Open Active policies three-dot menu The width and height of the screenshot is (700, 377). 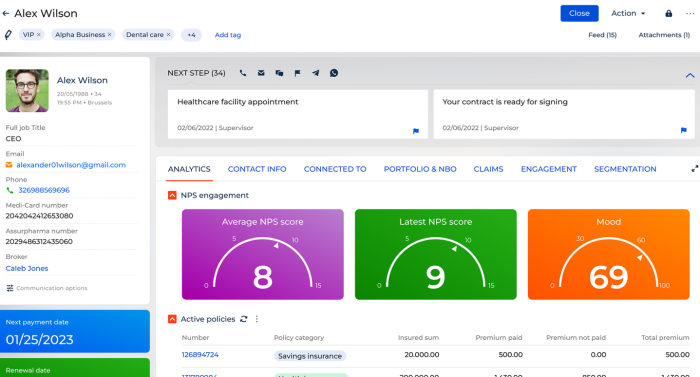[257, 319]
